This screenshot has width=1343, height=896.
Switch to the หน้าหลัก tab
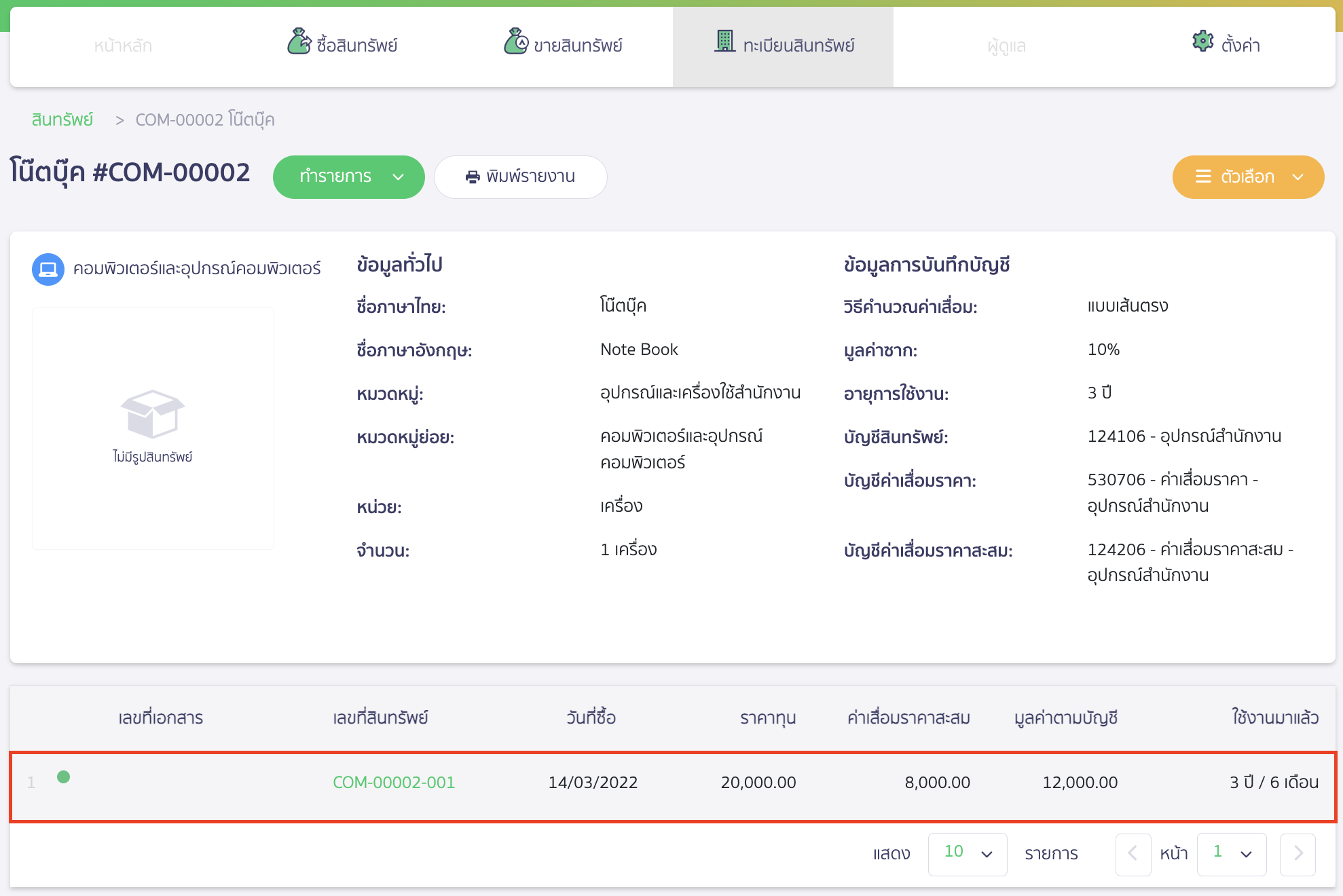(x=122, y=45)
